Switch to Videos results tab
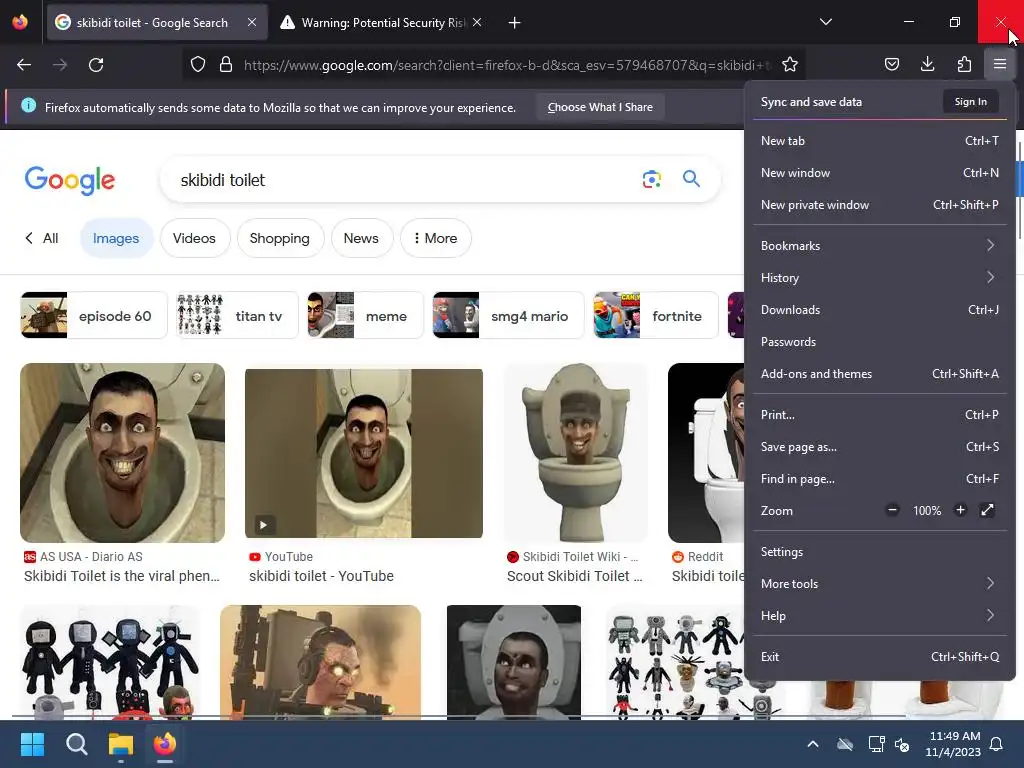The image size is (1024, 768). click(x=194, y=238)
